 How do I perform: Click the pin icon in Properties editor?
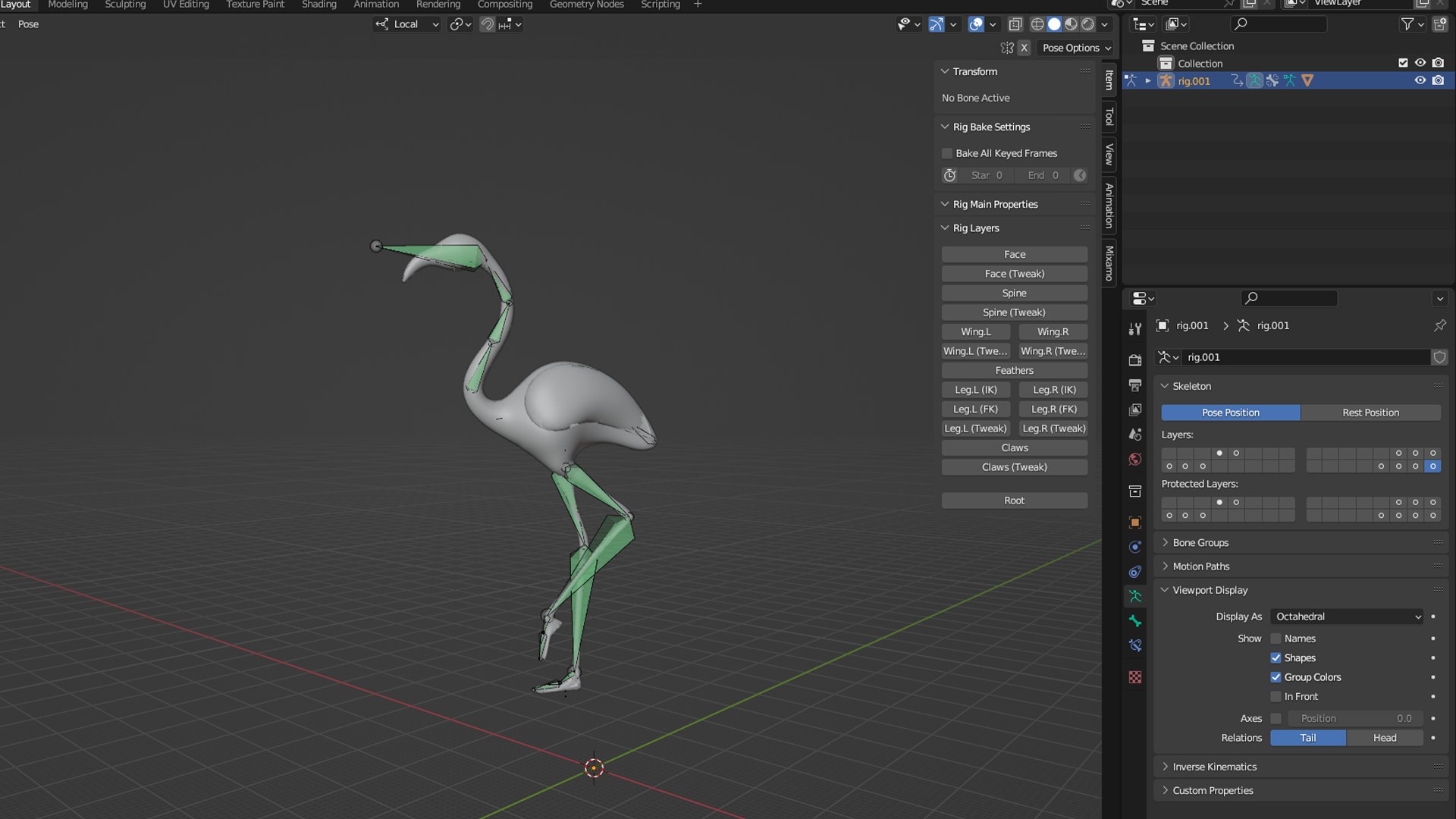point(1439,325)
